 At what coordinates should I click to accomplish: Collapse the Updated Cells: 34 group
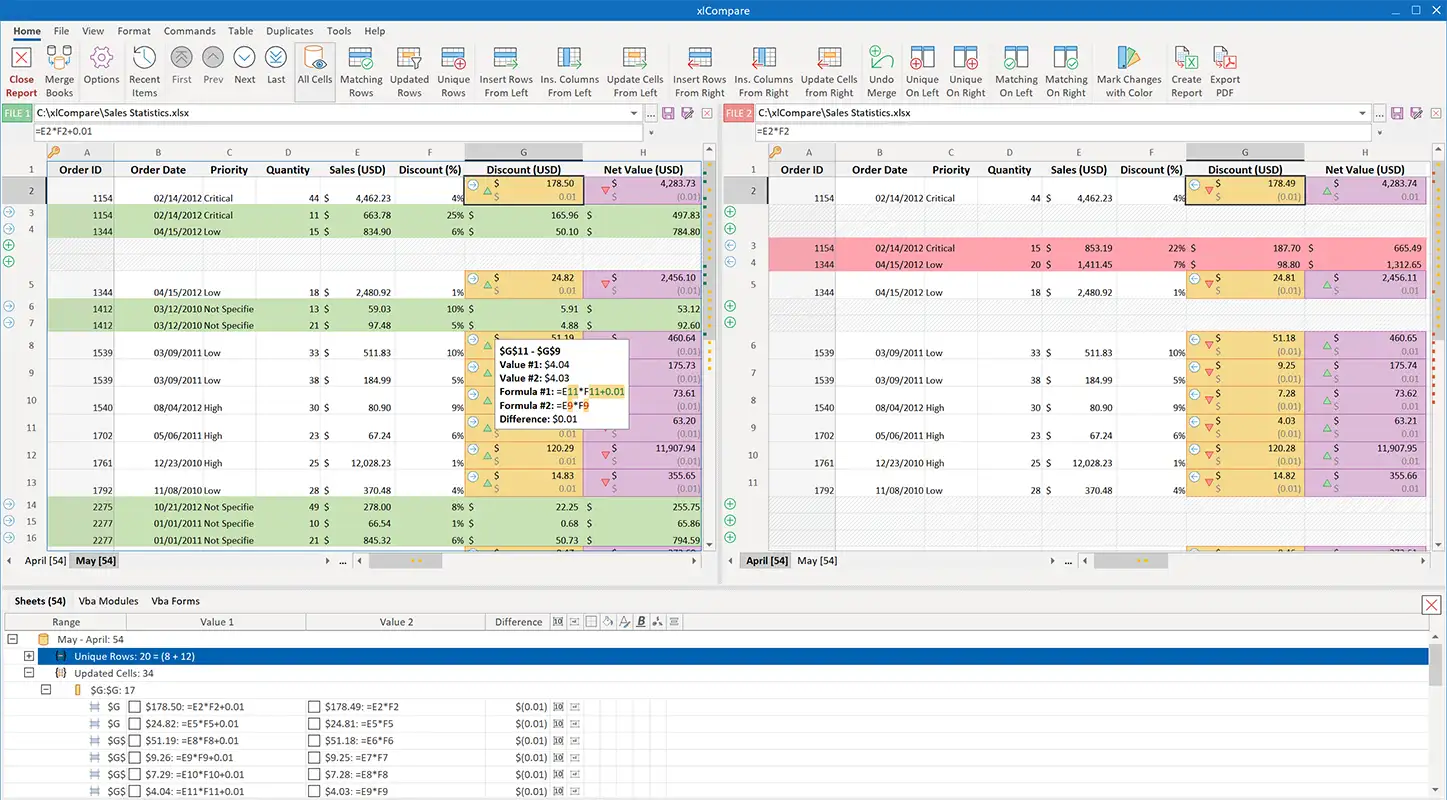coord(27,672)
